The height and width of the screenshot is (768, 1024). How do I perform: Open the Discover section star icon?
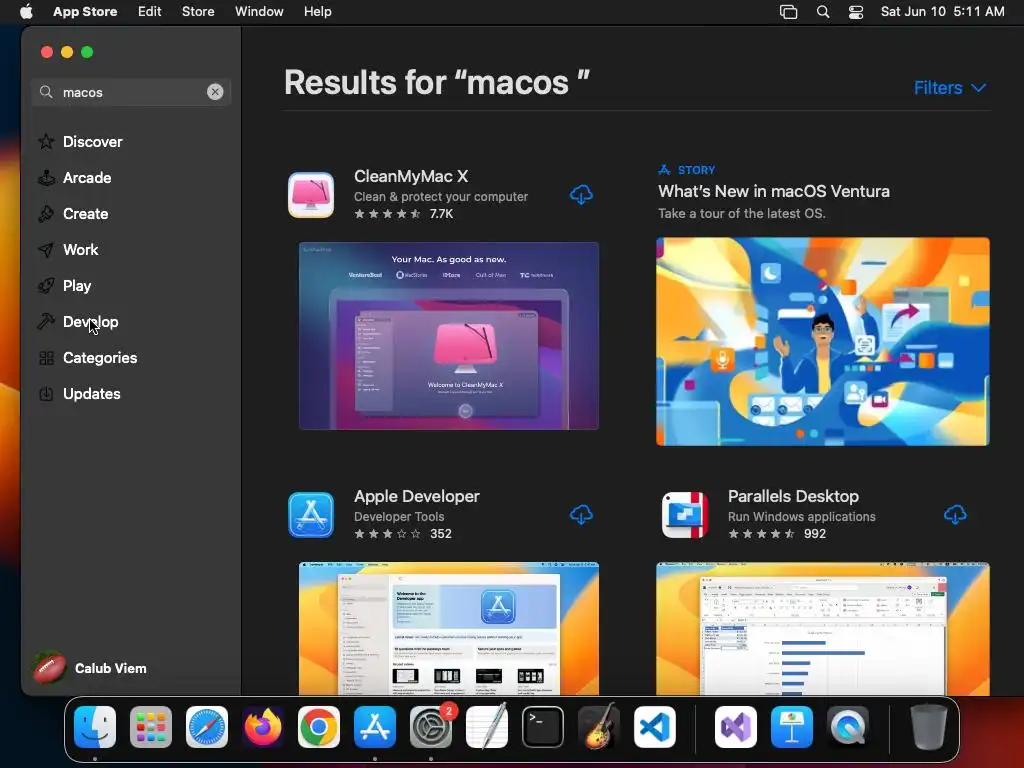tap(46, 142)
